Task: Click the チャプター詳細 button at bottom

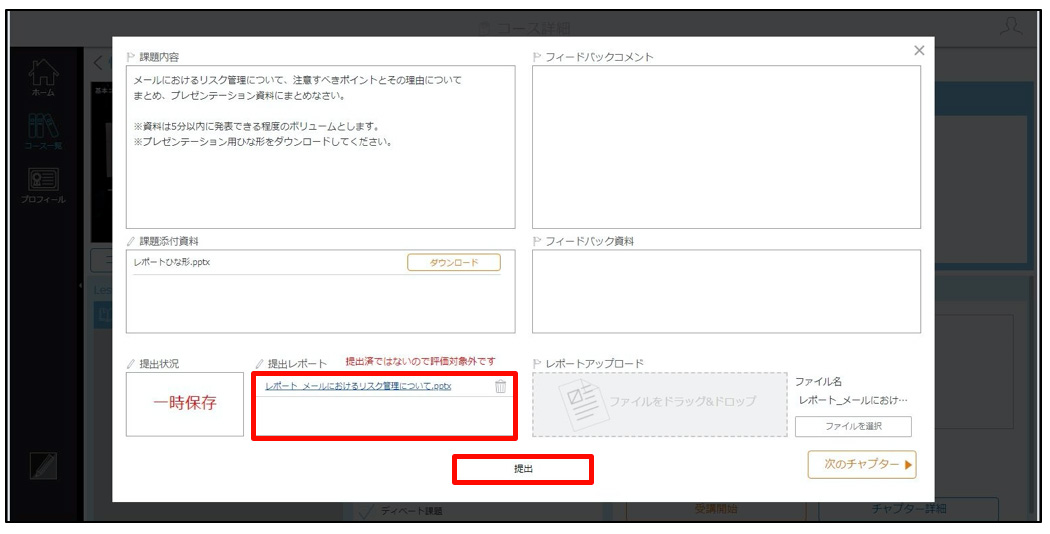Action: pos(909,509)
